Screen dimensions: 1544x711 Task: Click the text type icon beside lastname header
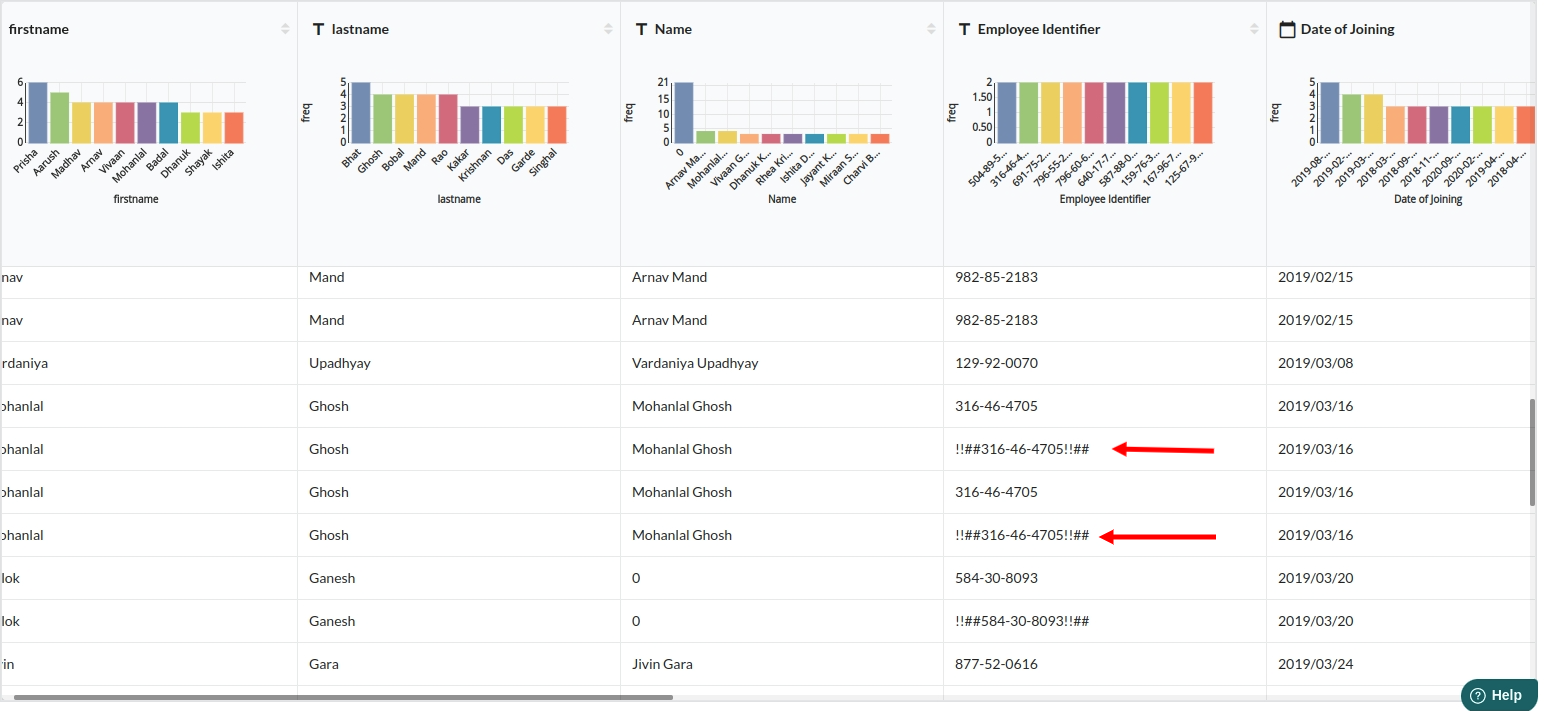click(x=318, y=30)
